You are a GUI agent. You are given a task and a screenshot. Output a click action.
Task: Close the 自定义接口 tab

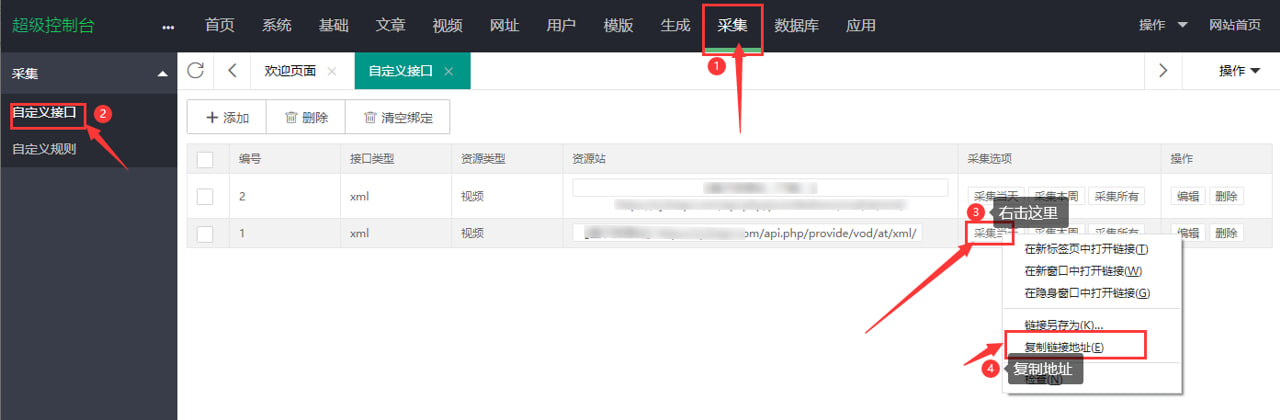[449, 71]
